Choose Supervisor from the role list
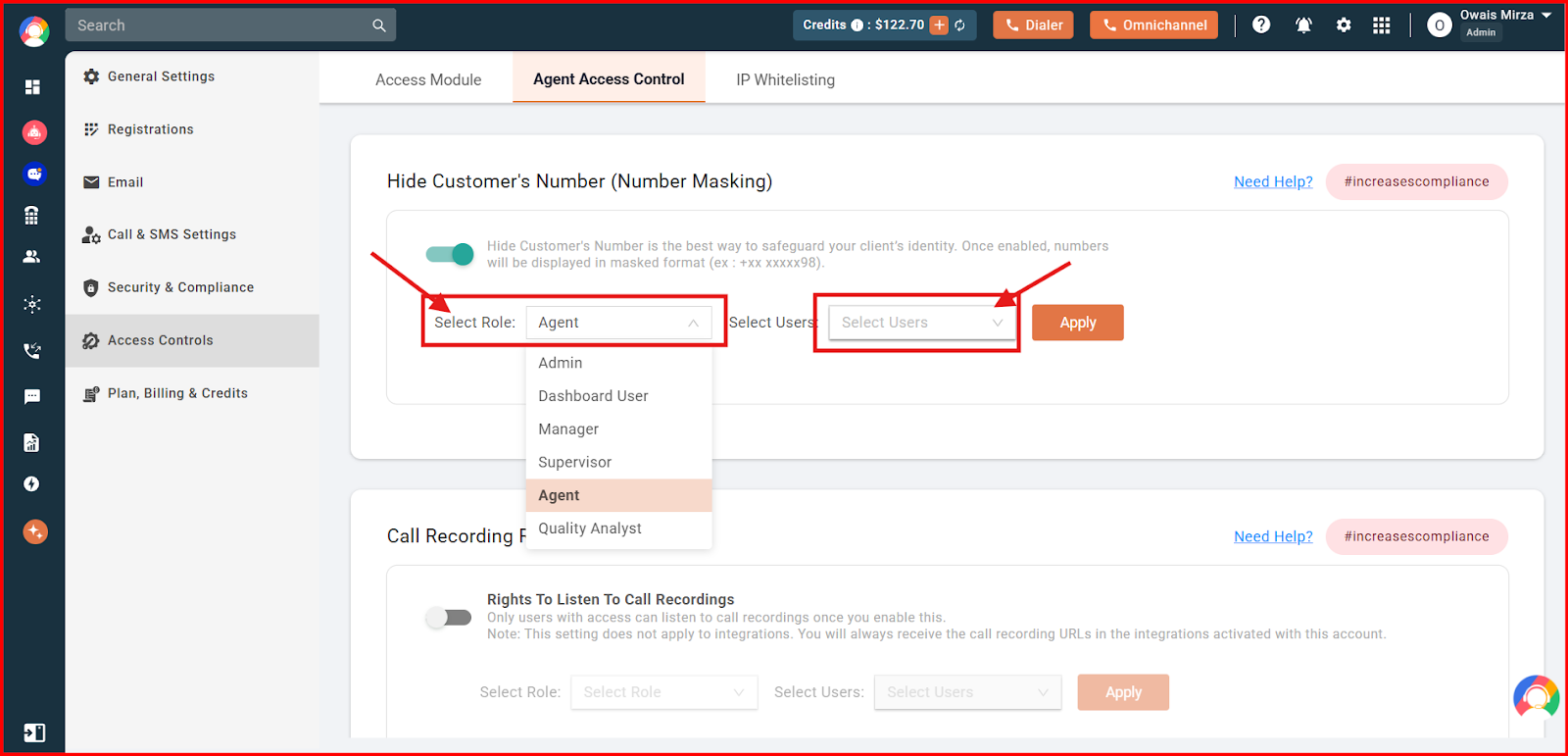Viewport: 1568px width, 756px height. [618, 463]
